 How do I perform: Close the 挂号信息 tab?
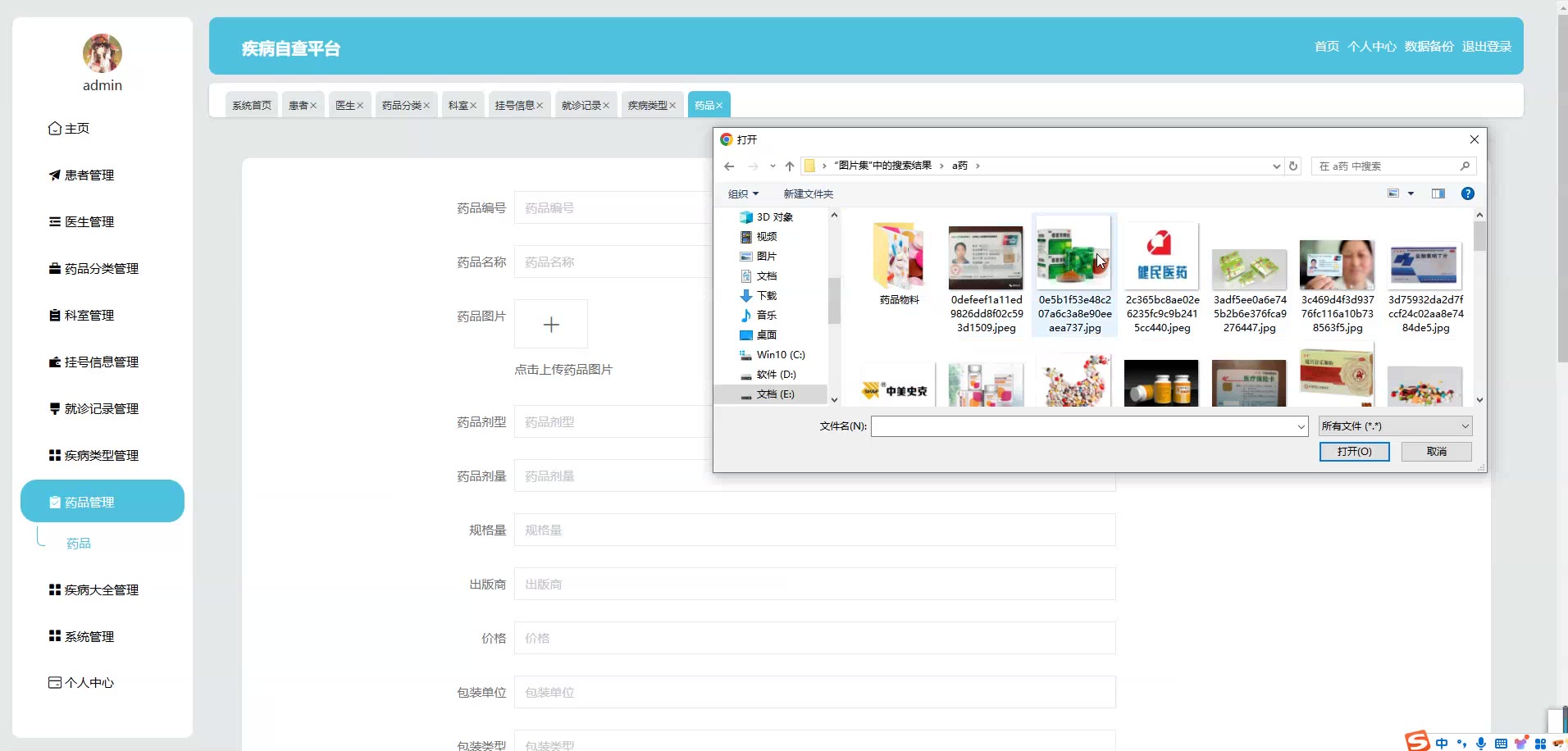tap(540, 106)
